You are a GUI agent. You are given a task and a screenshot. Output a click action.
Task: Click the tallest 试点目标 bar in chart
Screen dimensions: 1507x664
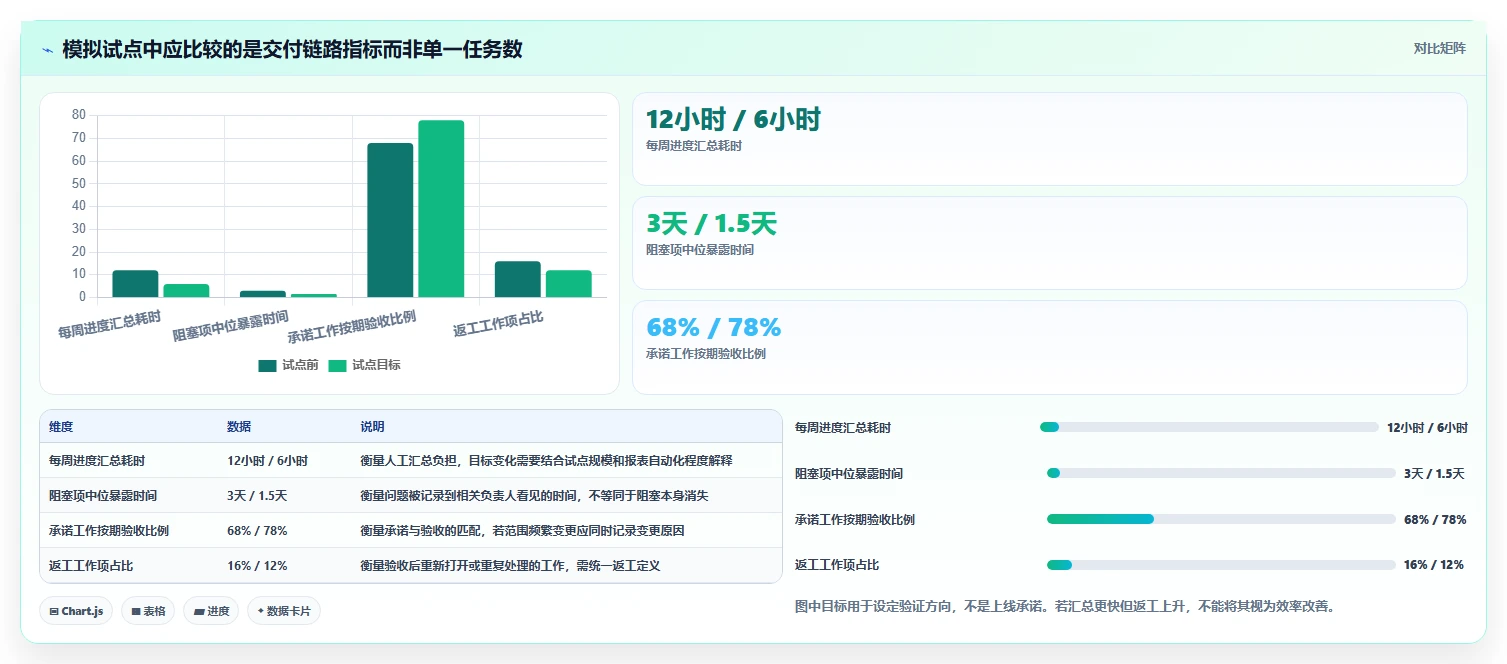click(441, 208)
